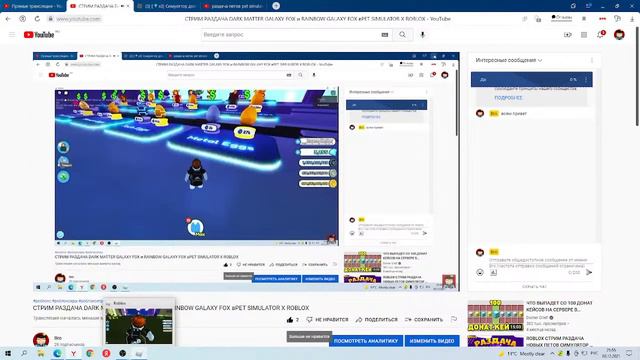Switch to third browser tab Симулятор
The height and width of the screenshot is (360, 640).
tap(166, 6)
